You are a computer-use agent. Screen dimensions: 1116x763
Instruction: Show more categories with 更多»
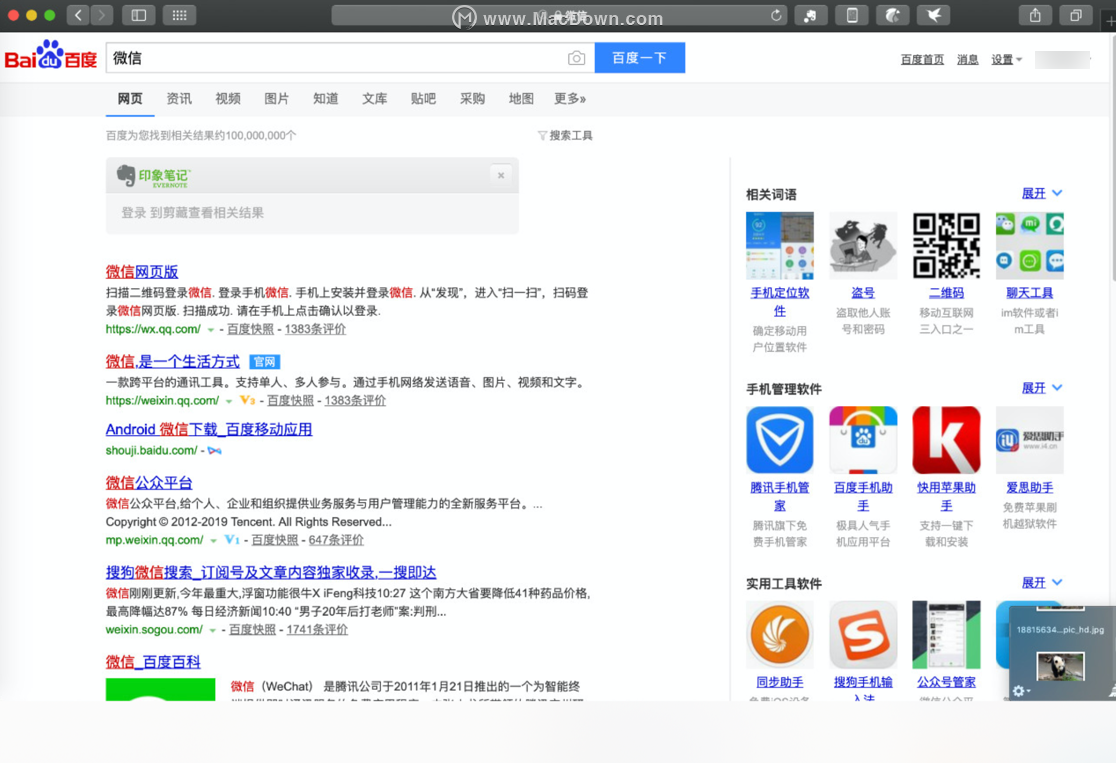click(570, 98)
